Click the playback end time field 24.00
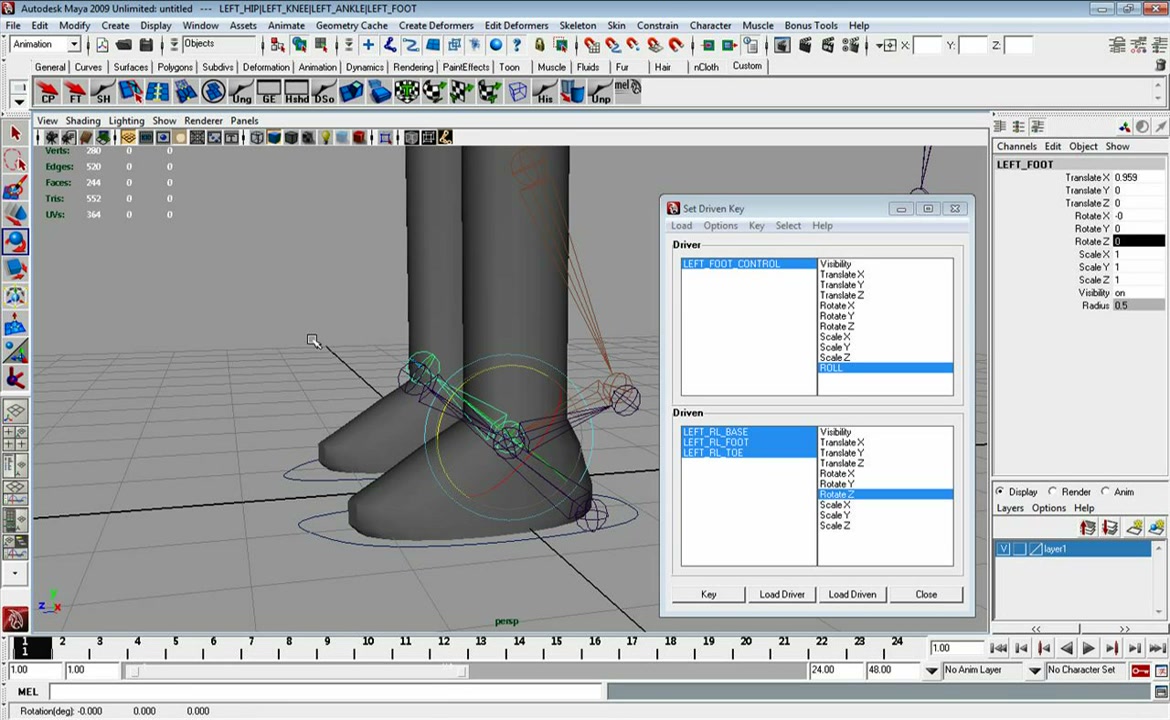Viewport: 1170px width, 720px height. click(835, 670)
